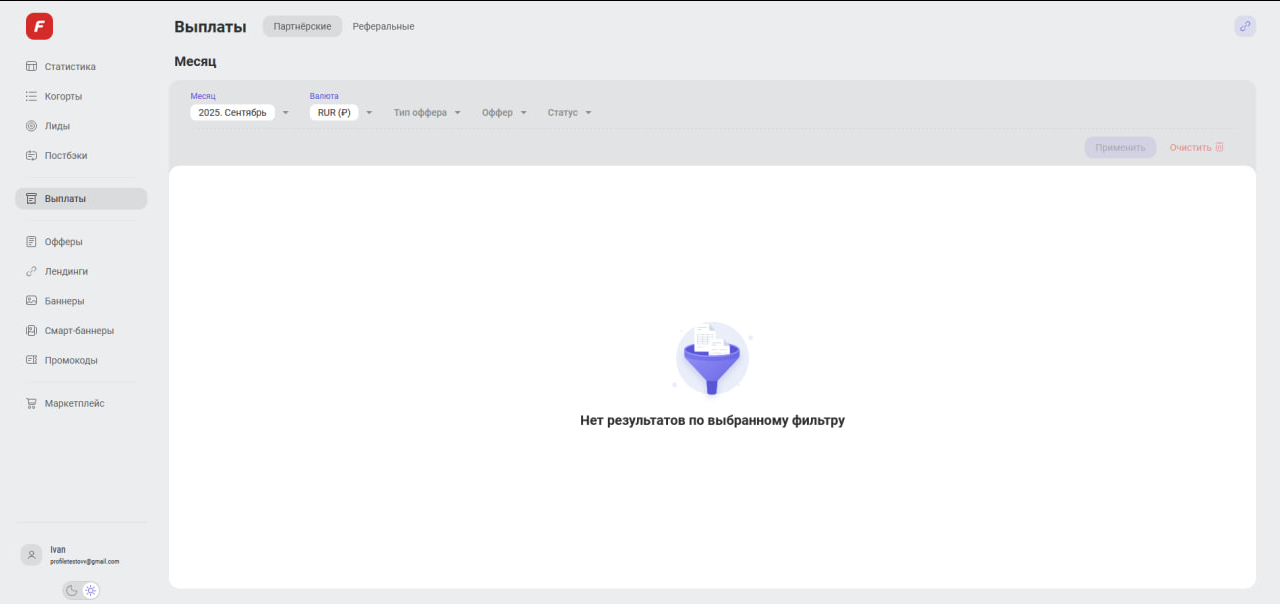Open Статистика via its sidebar icon
Screen dimensions: 1280x604
[31, 67]
